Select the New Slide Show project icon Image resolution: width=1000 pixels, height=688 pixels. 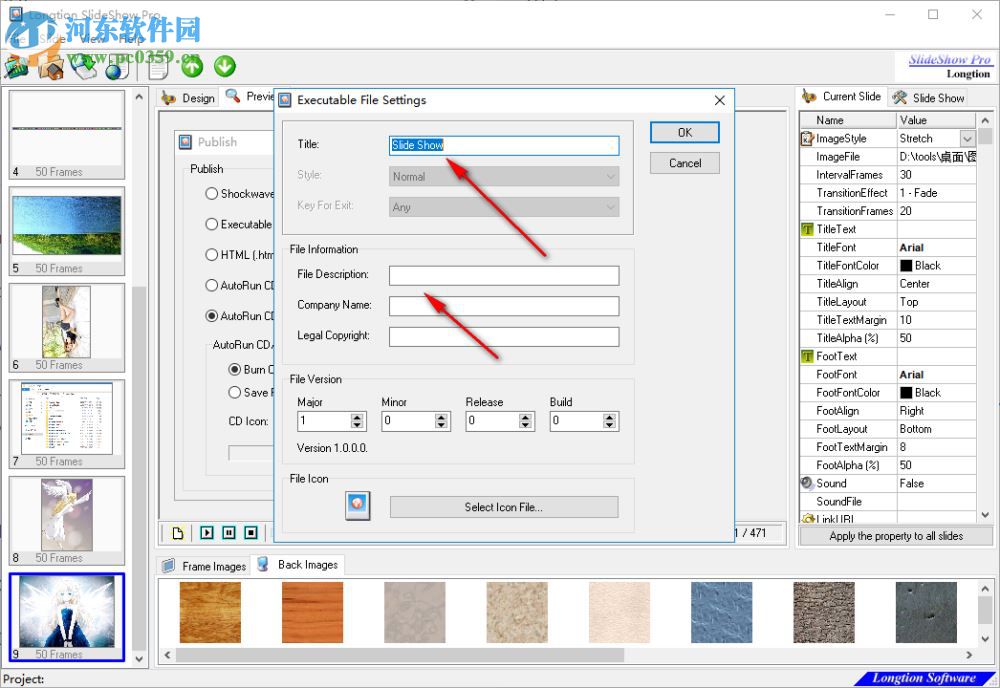[15, 68]
